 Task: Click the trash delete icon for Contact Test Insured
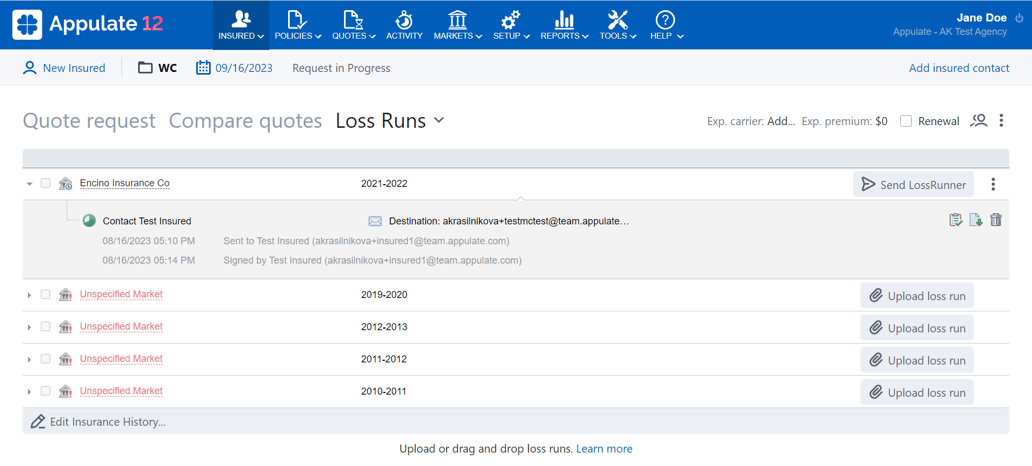996,220
